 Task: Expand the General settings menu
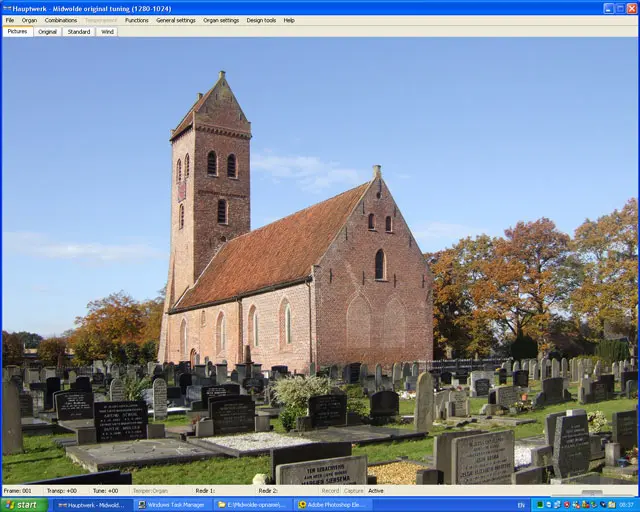click(175, 20)
